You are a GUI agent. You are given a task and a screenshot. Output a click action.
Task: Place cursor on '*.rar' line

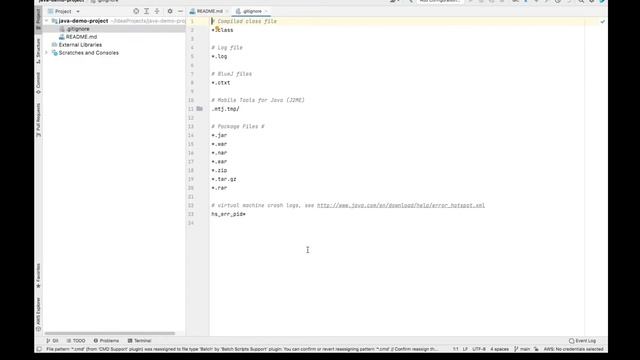point(219,188)
